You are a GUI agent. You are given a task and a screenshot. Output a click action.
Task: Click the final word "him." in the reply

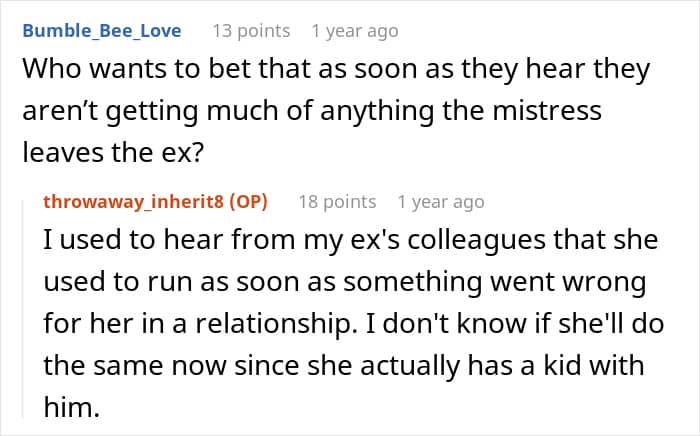click(x=71, y=407)
